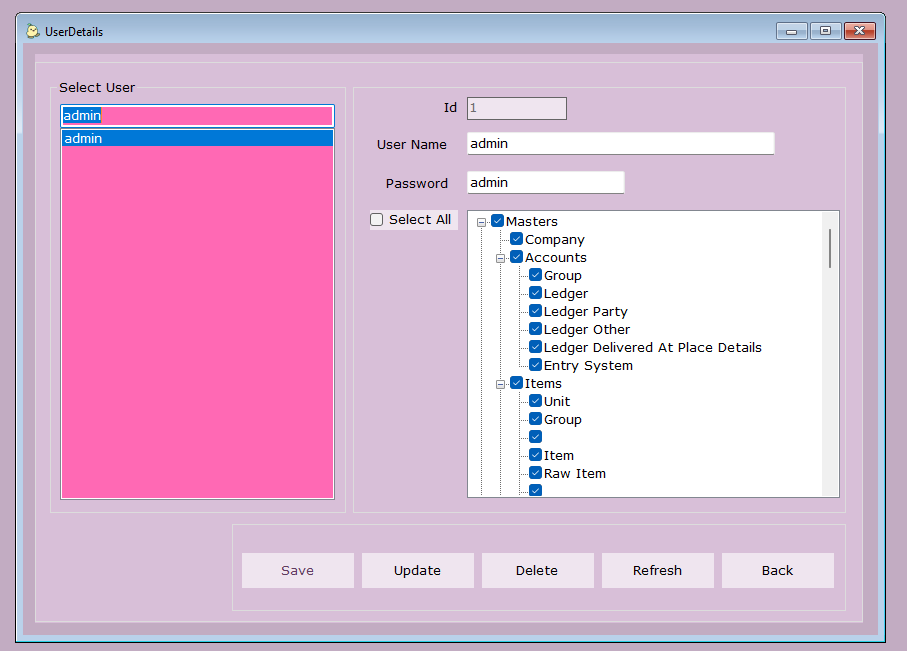Uncheck the Ledger checkbox
The image size is (907, 651).
pos(536,293)
